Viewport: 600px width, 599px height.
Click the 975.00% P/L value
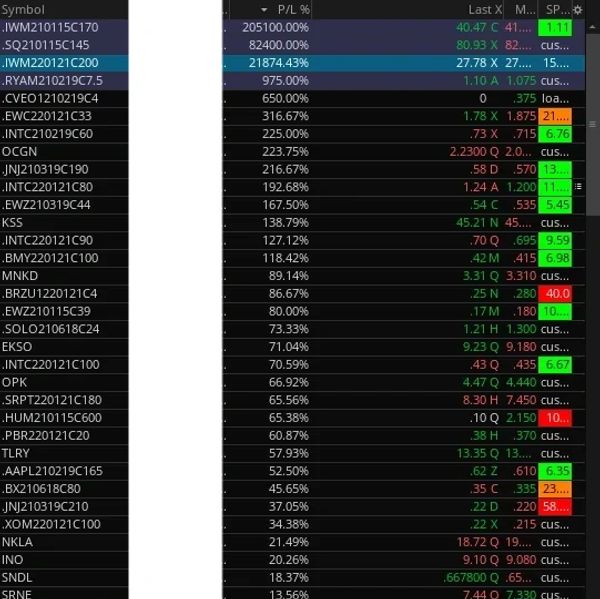(285, 81)
